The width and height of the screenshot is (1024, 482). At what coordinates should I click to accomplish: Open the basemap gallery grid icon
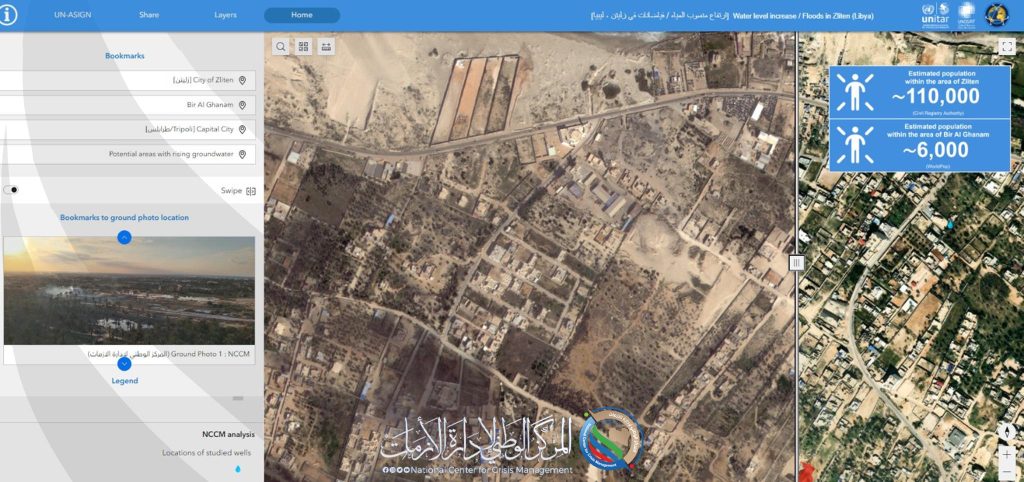[304, 46]
